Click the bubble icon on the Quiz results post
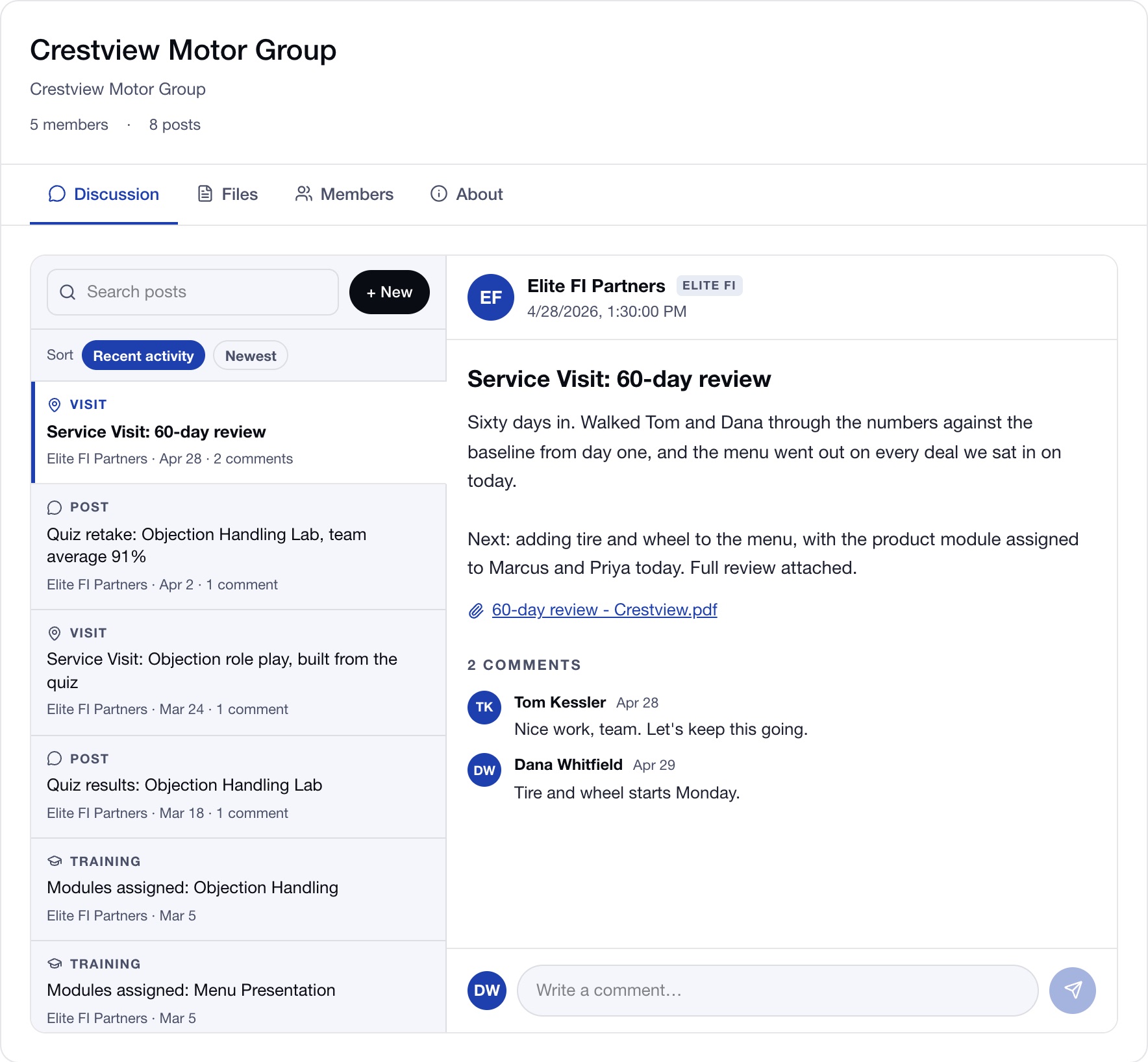Viewport: 1148px width, 1062px height. (x=55, y=759)
